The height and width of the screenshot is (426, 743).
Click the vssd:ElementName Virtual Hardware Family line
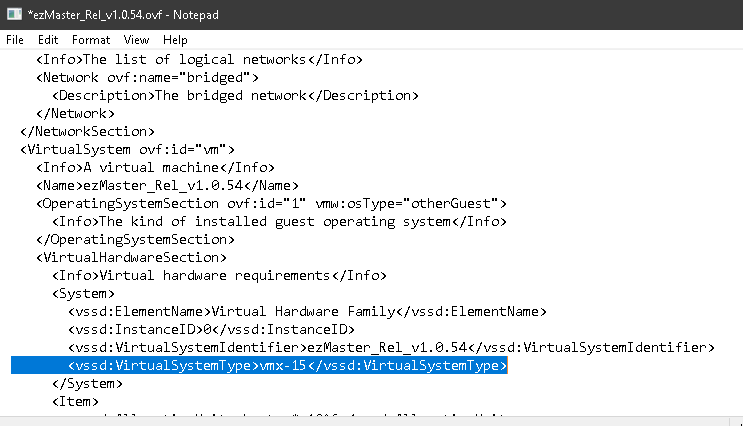[308, 312]
